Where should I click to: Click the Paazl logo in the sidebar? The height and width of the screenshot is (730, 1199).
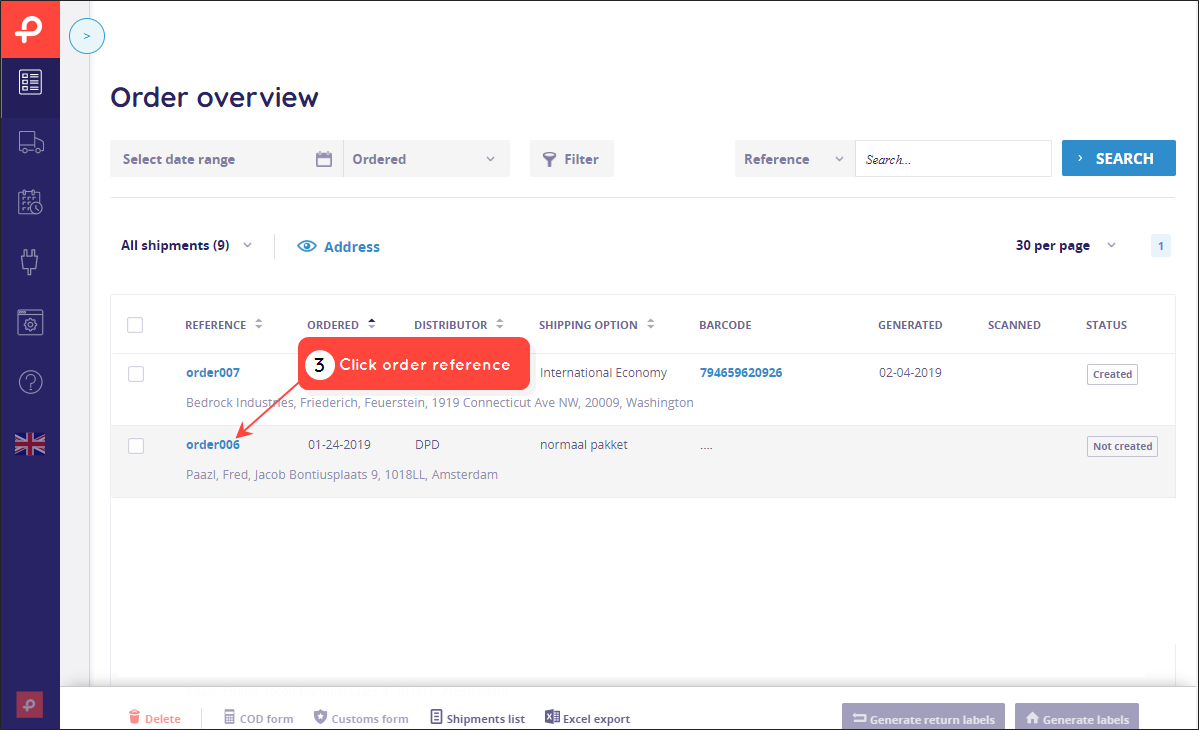(30, 29)
